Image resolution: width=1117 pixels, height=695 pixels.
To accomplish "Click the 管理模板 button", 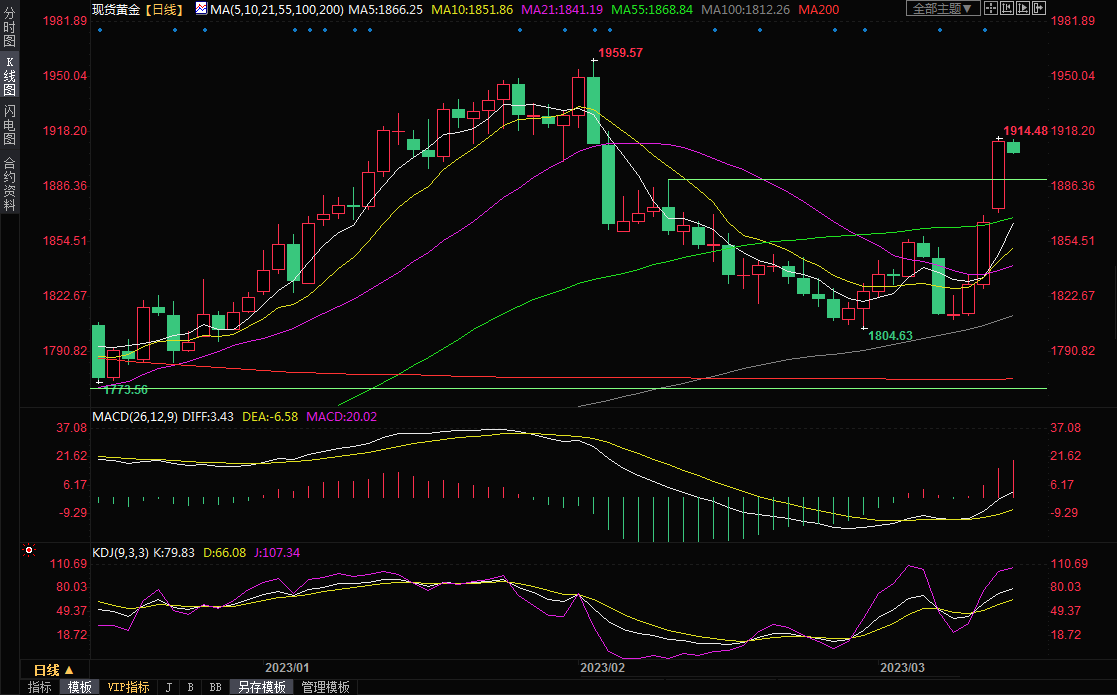I will 326,687.
